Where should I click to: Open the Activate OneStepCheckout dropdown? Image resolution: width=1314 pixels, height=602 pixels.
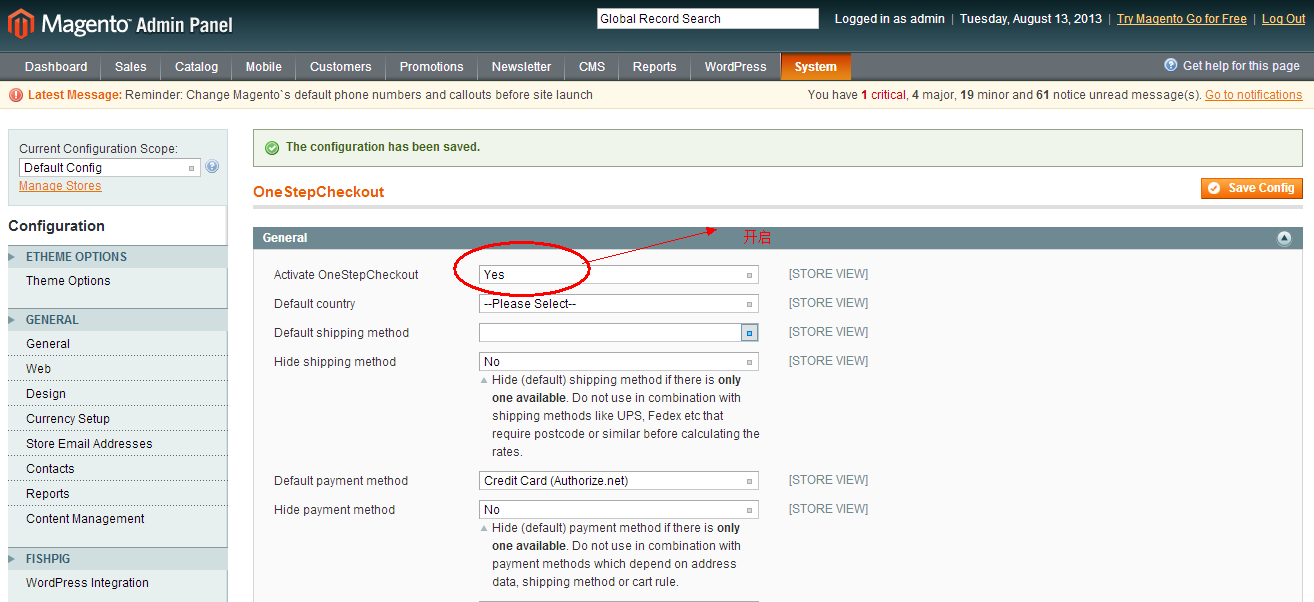tap(619, 274)
